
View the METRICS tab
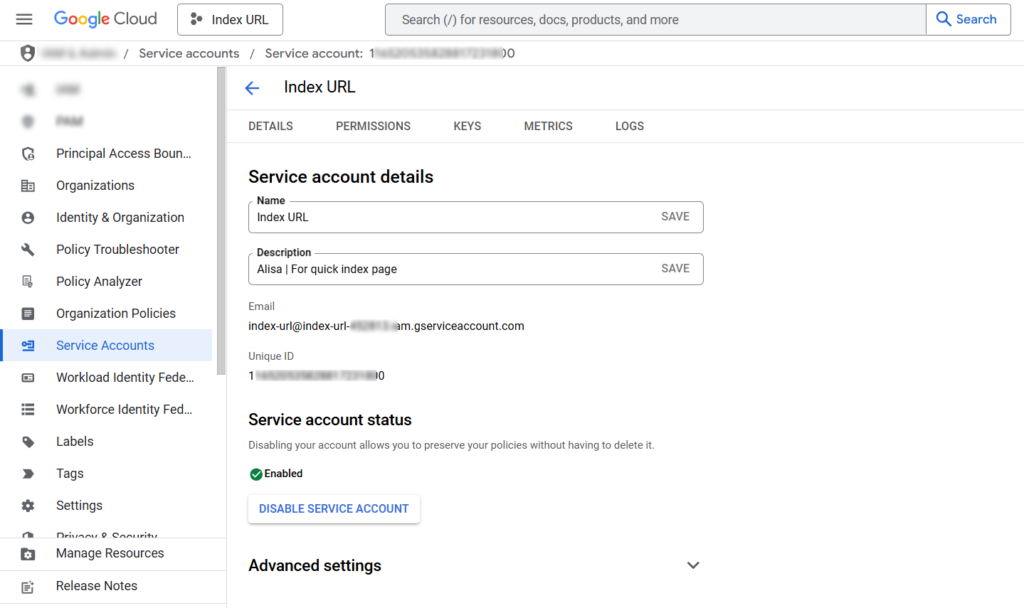[548, 126]
